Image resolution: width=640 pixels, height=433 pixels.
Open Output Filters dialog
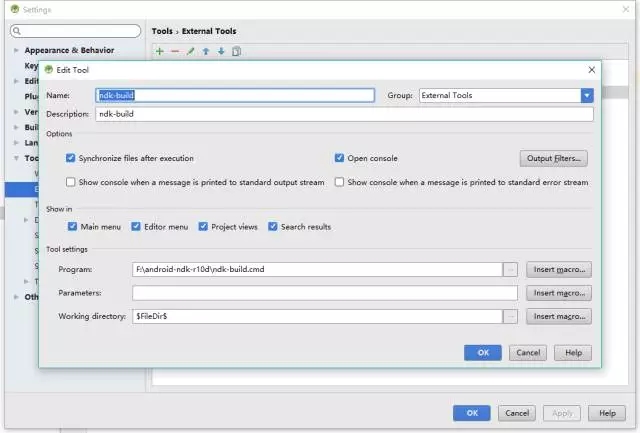click(x=553, y=158)
